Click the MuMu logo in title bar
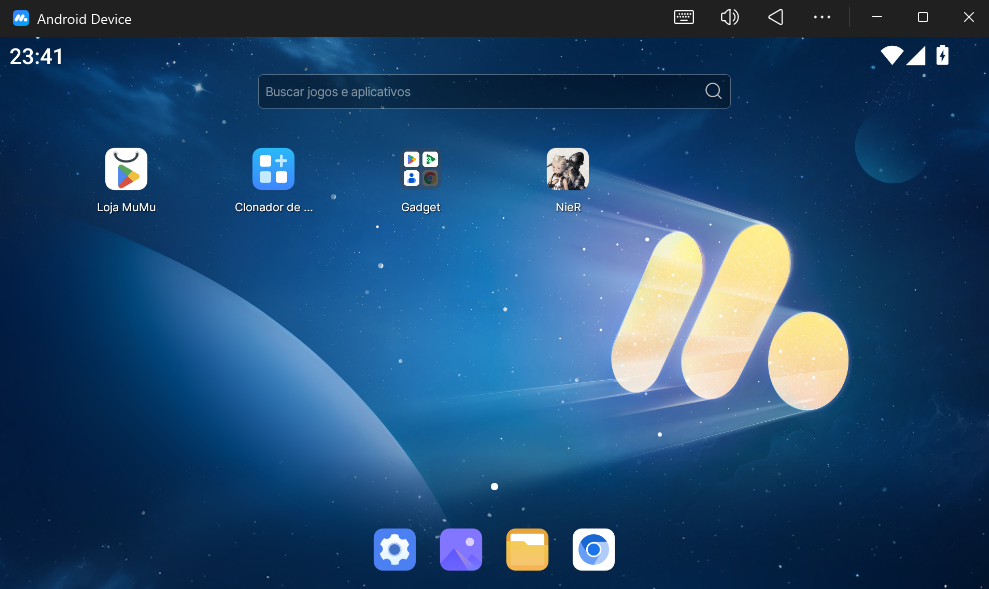This screenshot has width=989, height=589. click(x=21, y=18)
